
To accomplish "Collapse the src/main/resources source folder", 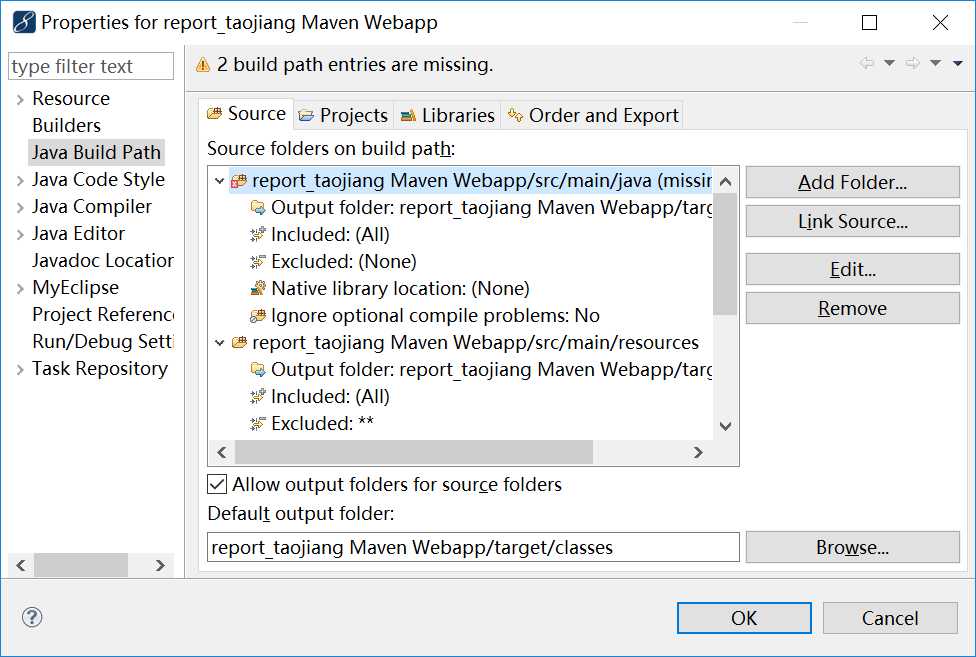I will click(x=220, y=343).
